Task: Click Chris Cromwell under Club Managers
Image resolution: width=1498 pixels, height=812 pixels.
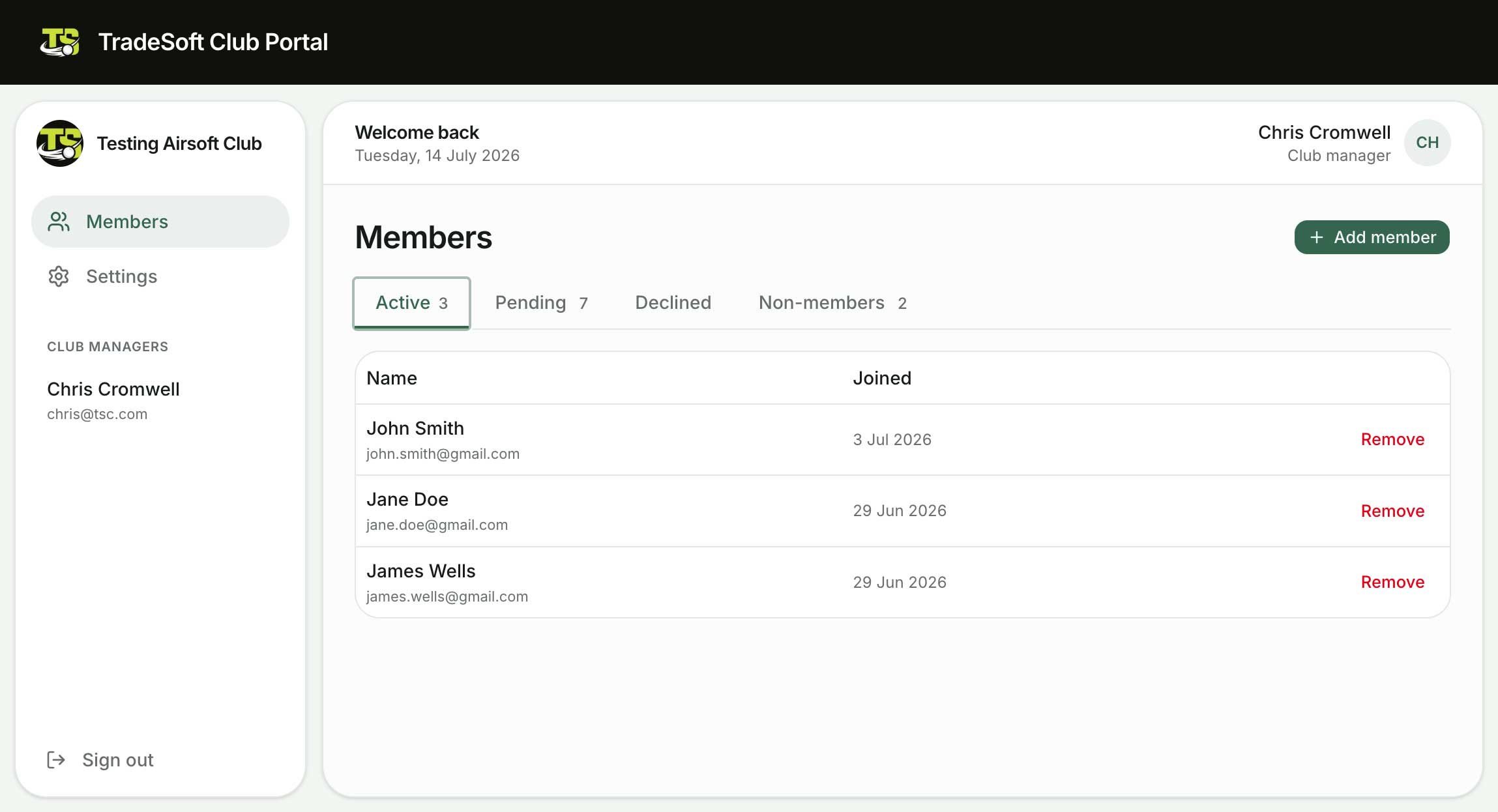Action: pos(113,390)
